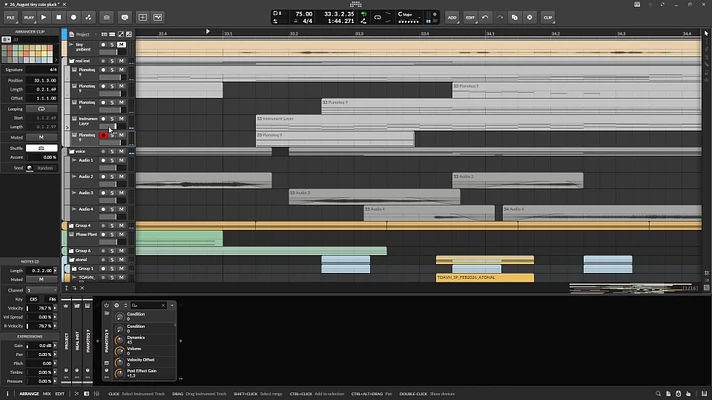Click the 4/4 time signature in the transport
The width and height of the screenshot is (712, 400).
point(307,21)
